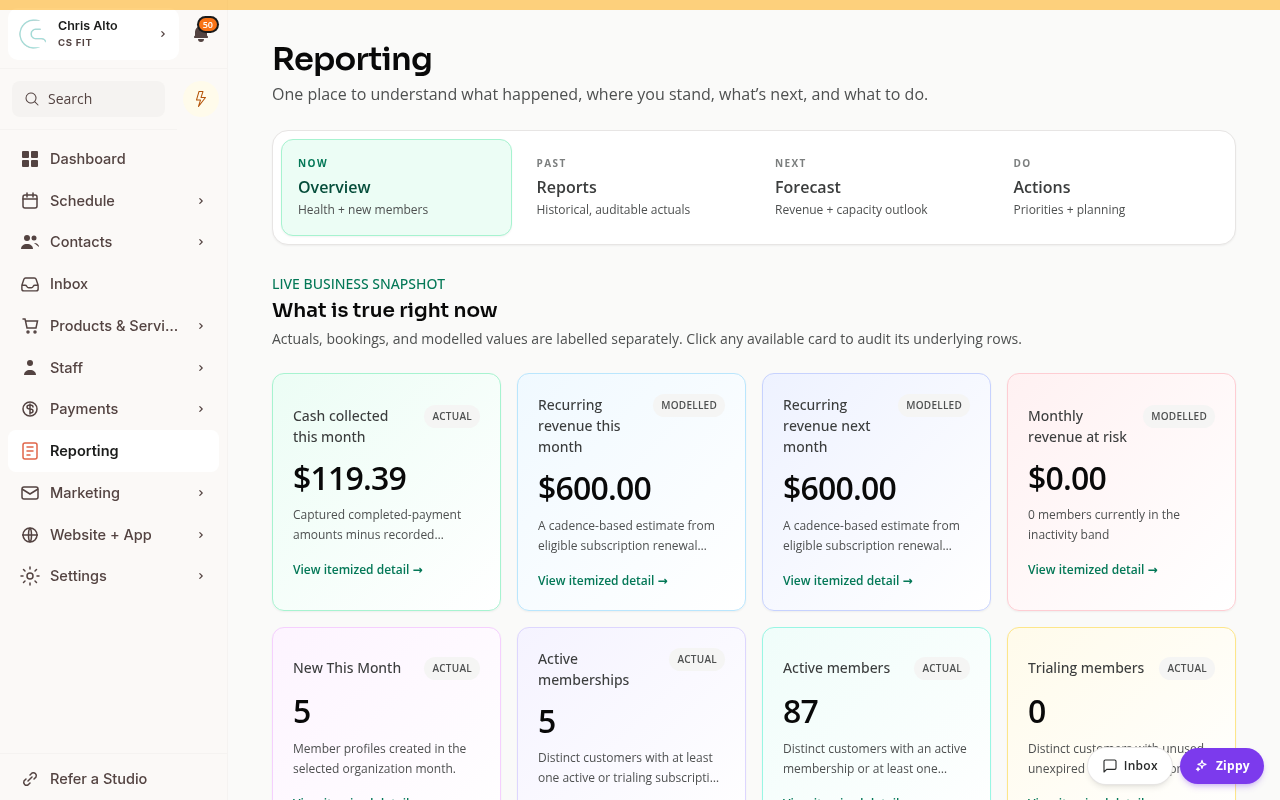Click the magnifier icon in Search
Image resolution: width=1280 pixels, height=800 pixels.
32,99
